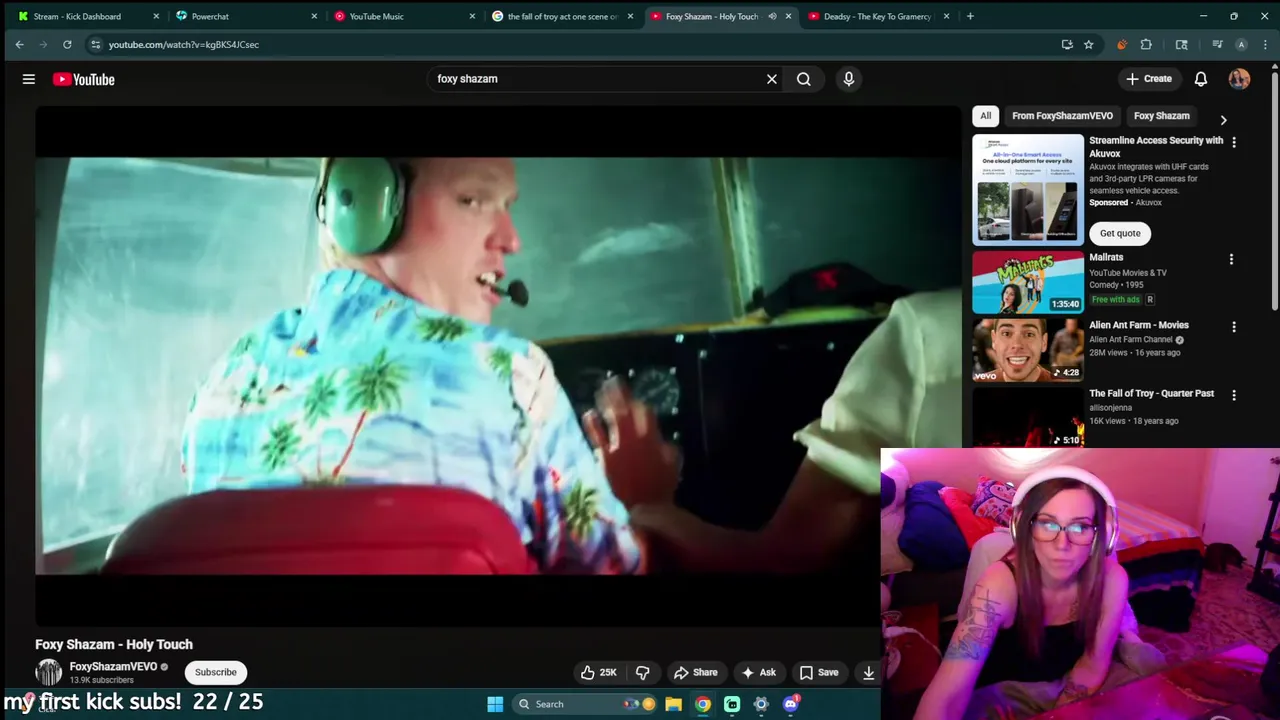Open the Alien Ant Farm - Movies thumbnail
1280x720 pixels.
[1028, 350]
